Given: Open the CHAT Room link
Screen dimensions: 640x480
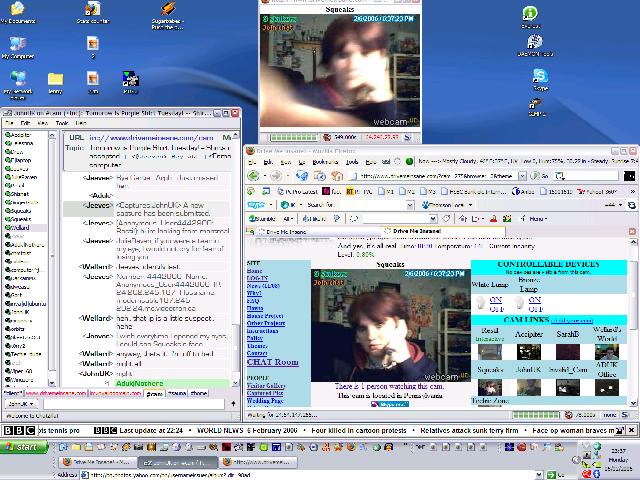Looking at the screenshot, I should (271, 361).
